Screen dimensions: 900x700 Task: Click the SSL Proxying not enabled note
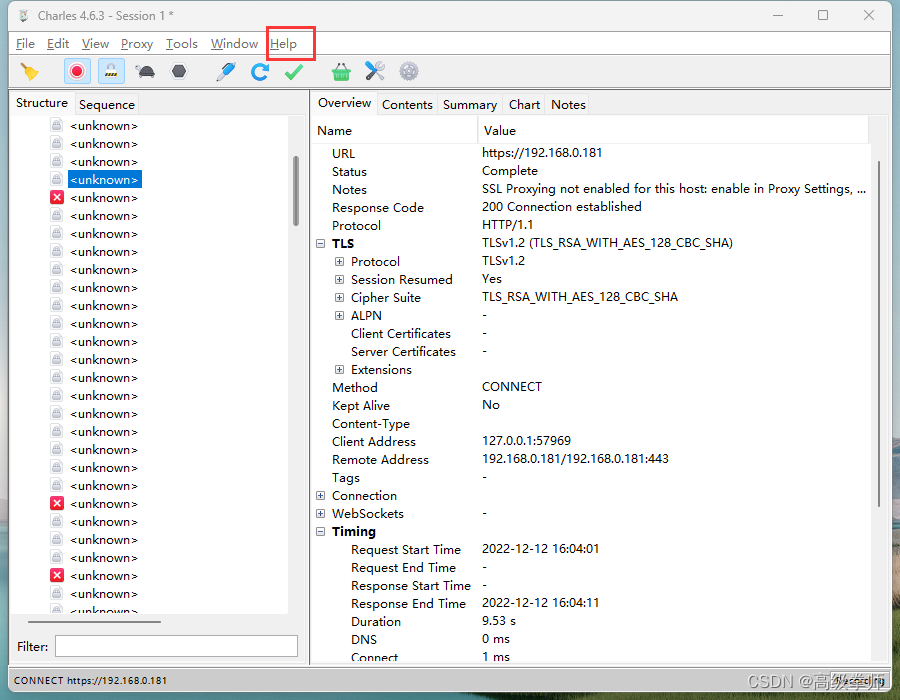[673, 189]
